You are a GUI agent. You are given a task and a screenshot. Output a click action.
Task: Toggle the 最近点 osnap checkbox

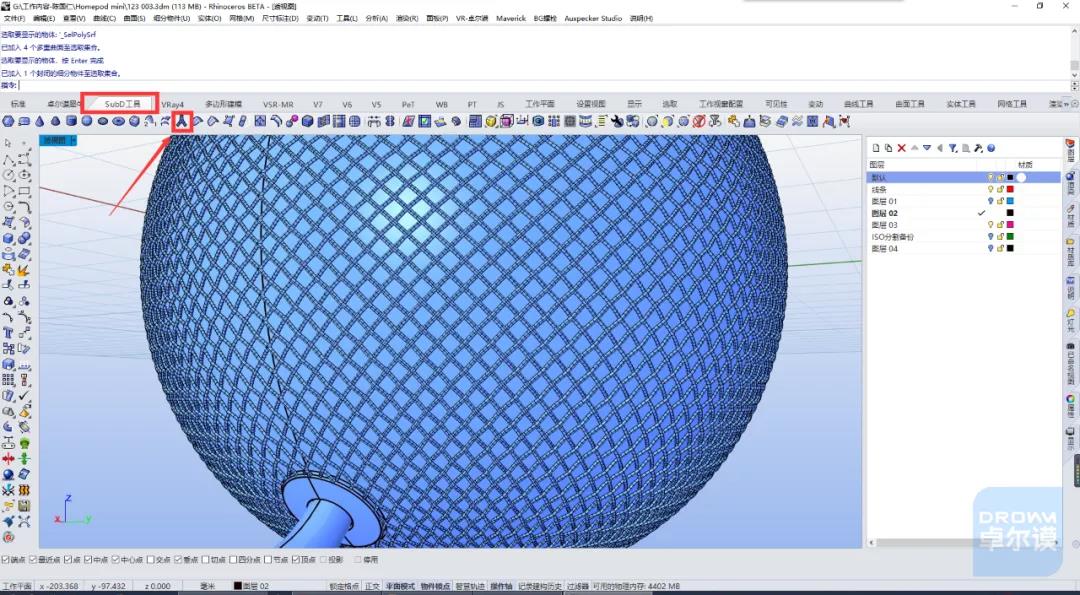(x=33, y=560)
